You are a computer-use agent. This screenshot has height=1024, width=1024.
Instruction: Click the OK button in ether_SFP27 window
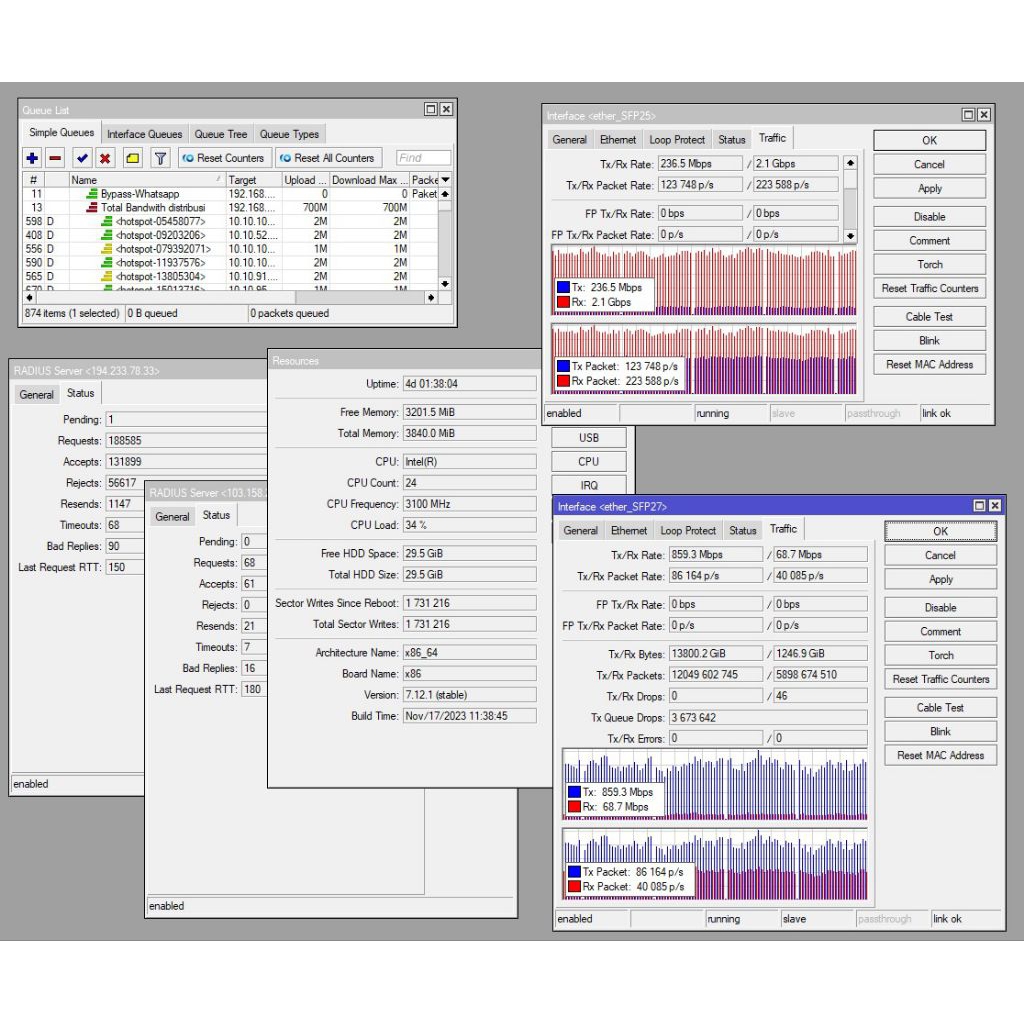(x=940, y=531)
